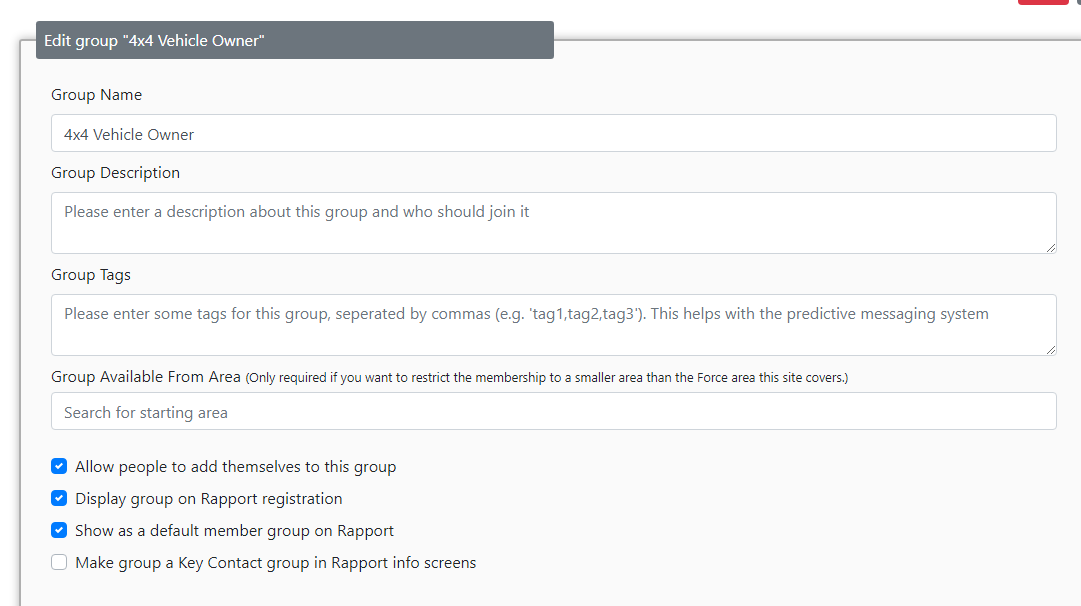Grab the Group Description resize handle

pyautogui.click(x=1051, y=248)
